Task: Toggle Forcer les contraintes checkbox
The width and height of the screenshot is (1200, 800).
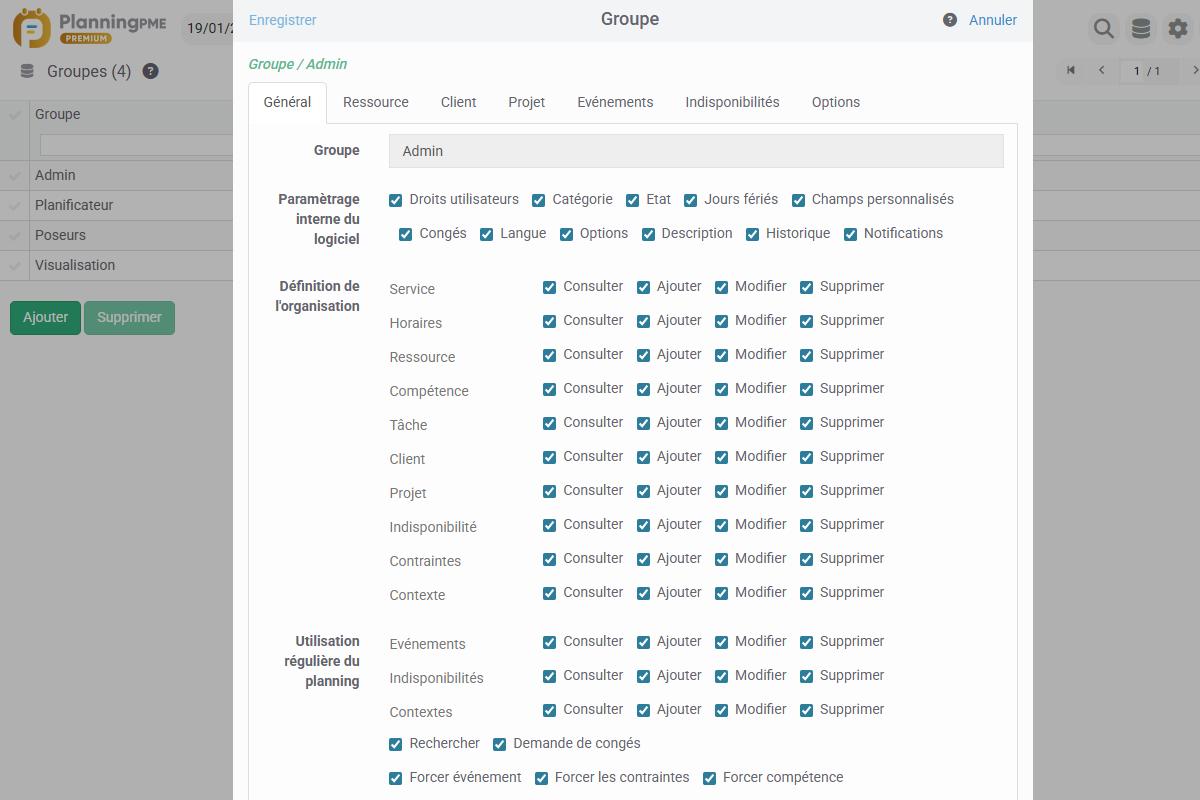Action: coord(541,778)
